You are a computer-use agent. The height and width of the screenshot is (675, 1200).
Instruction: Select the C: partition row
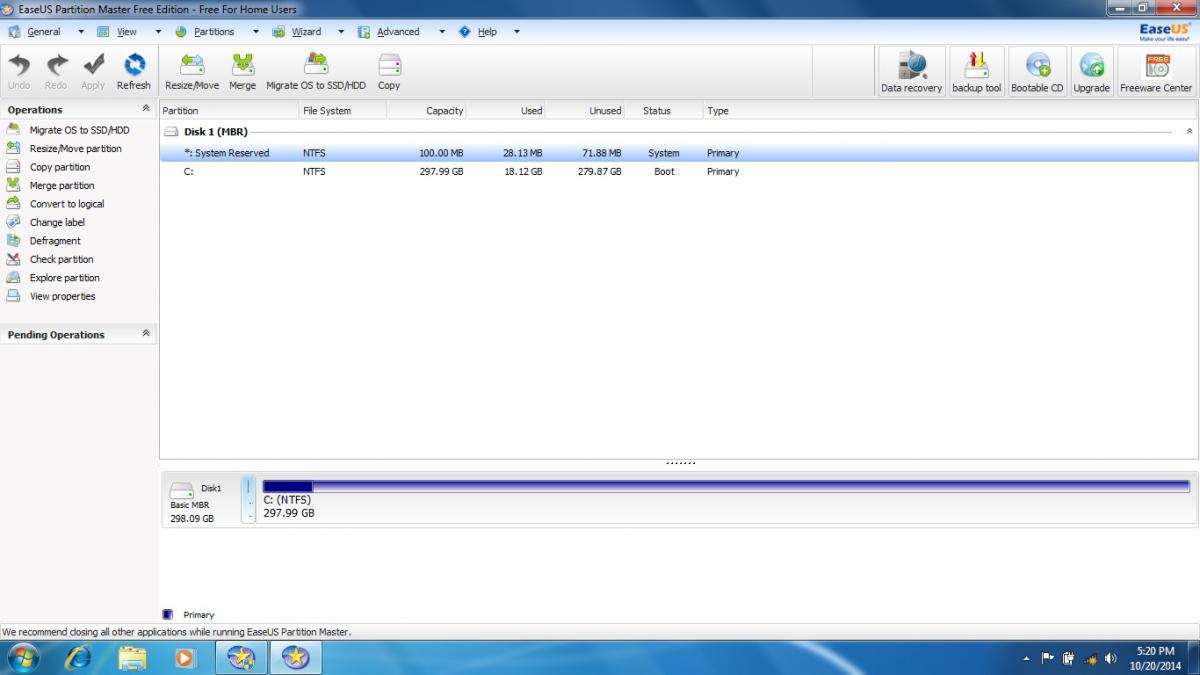click(x=679, y=172)
